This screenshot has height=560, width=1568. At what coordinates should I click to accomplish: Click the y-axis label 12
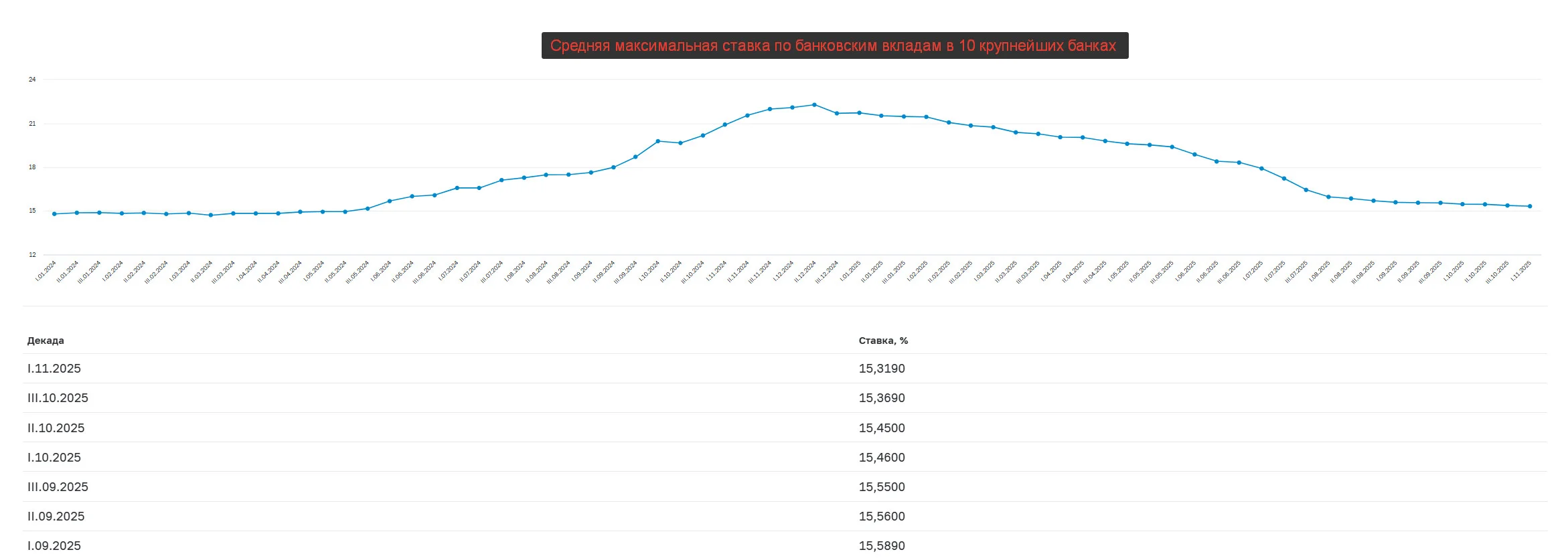click(x=32, y=255)
